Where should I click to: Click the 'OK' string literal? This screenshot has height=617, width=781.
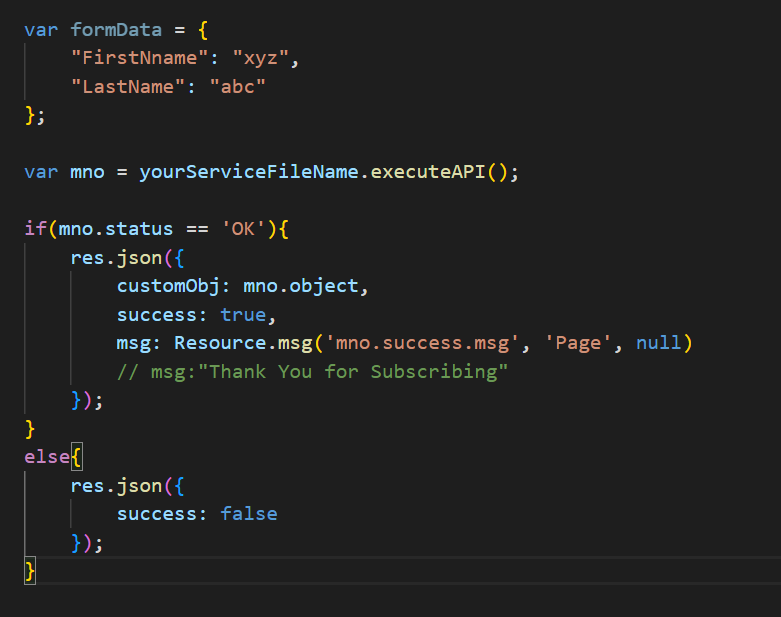(243, 229)
